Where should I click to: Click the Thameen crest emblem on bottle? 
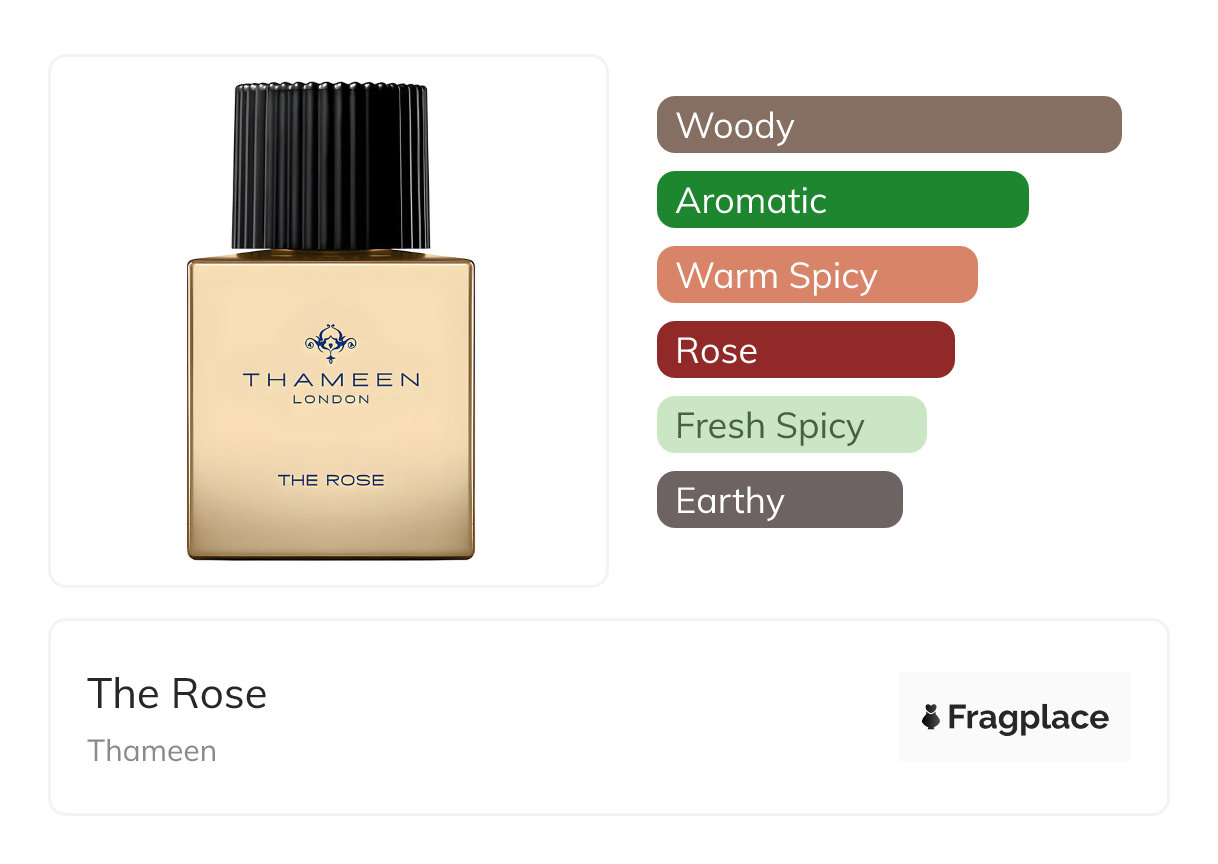331,343
